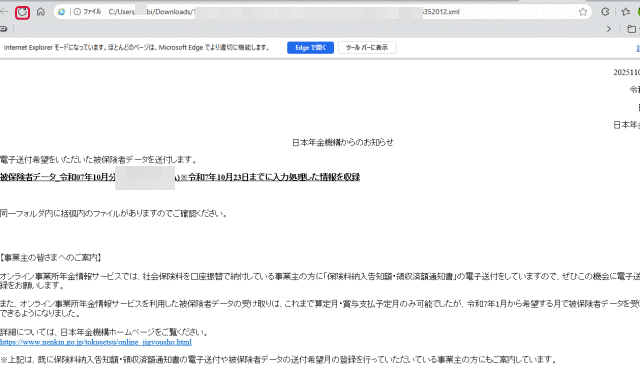Expand favorites bar overflow chevron
Viewport: 640px width, 379px height.
(x=609, y=29)
